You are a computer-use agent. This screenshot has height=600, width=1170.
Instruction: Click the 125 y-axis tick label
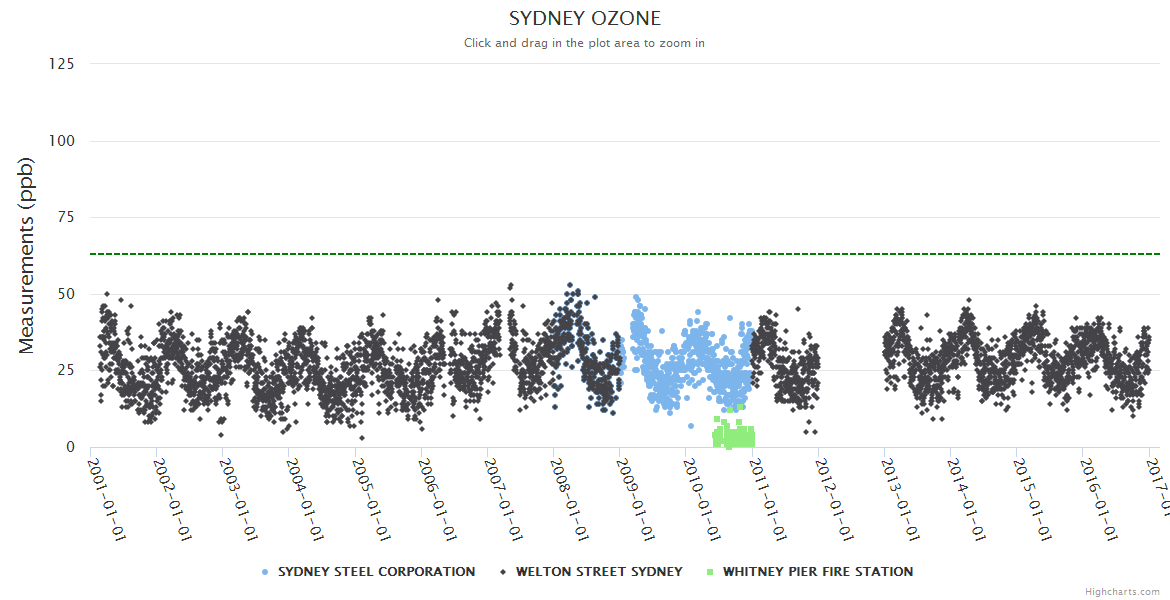(62, 64)
